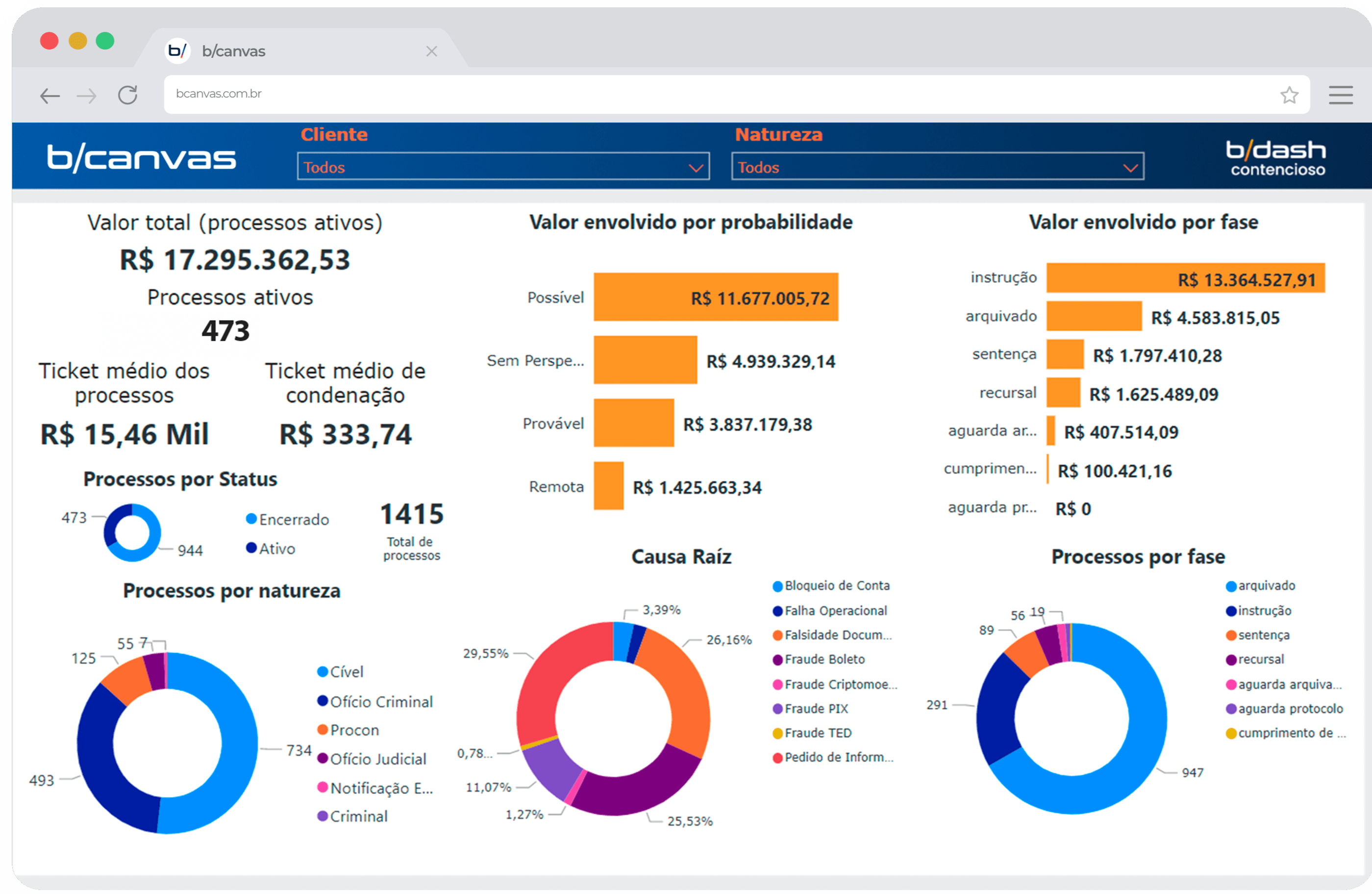Select Bloqueio de Conta legend item
This screenshot has width=1372, height=894.
[x=831, y=585]
